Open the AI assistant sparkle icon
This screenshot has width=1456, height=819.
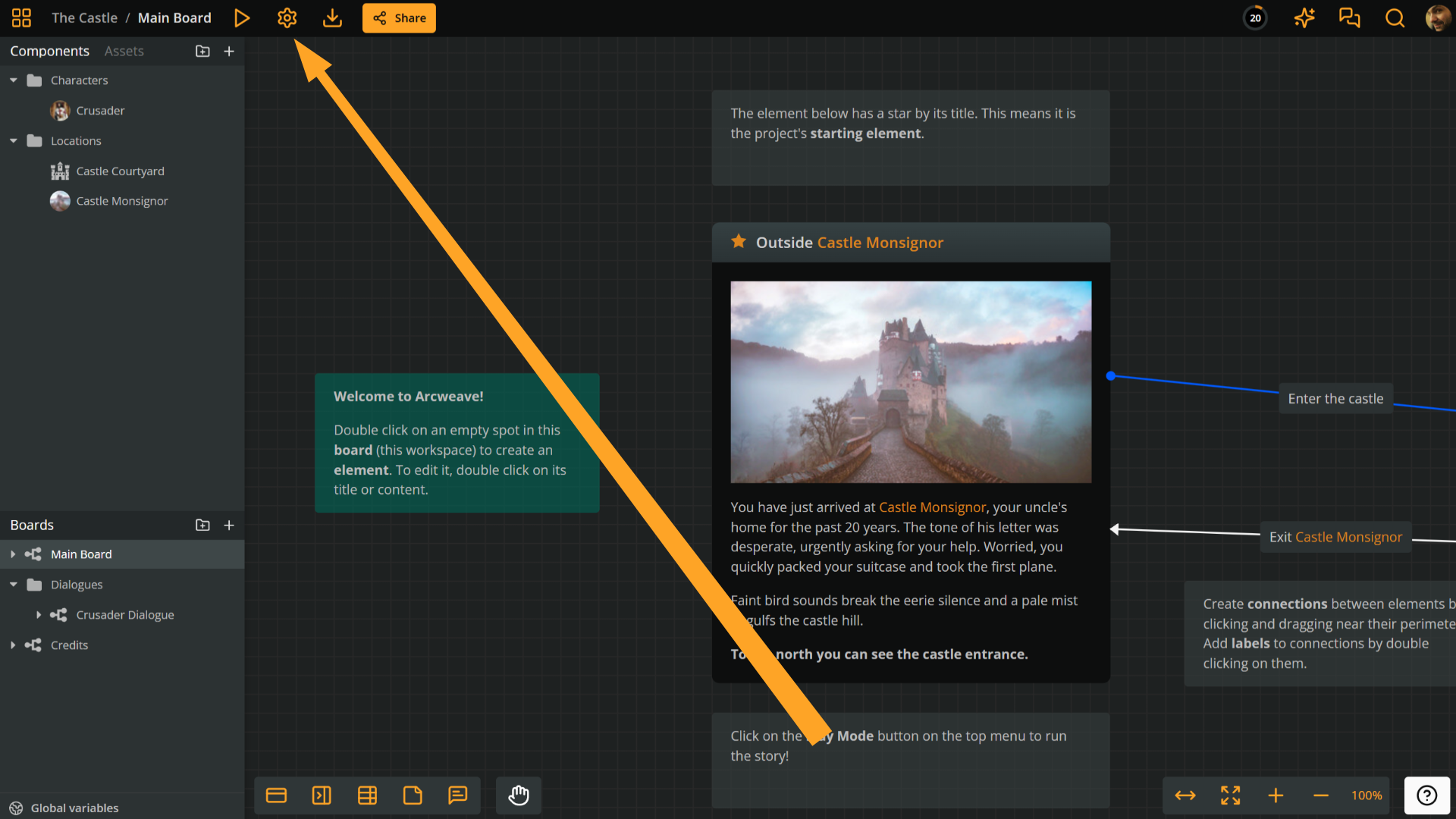click(1304, 17)
